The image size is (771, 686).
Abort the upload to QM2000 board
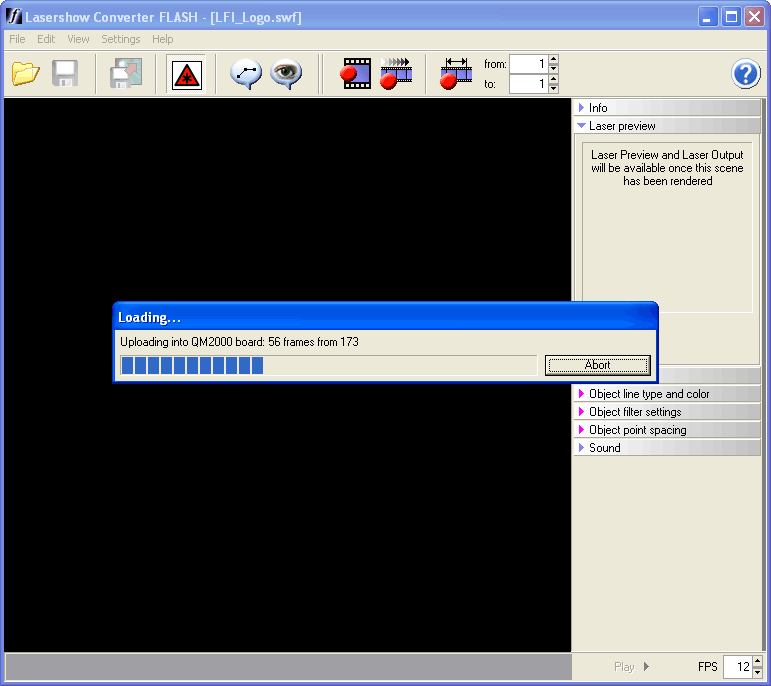click(597, 365)
